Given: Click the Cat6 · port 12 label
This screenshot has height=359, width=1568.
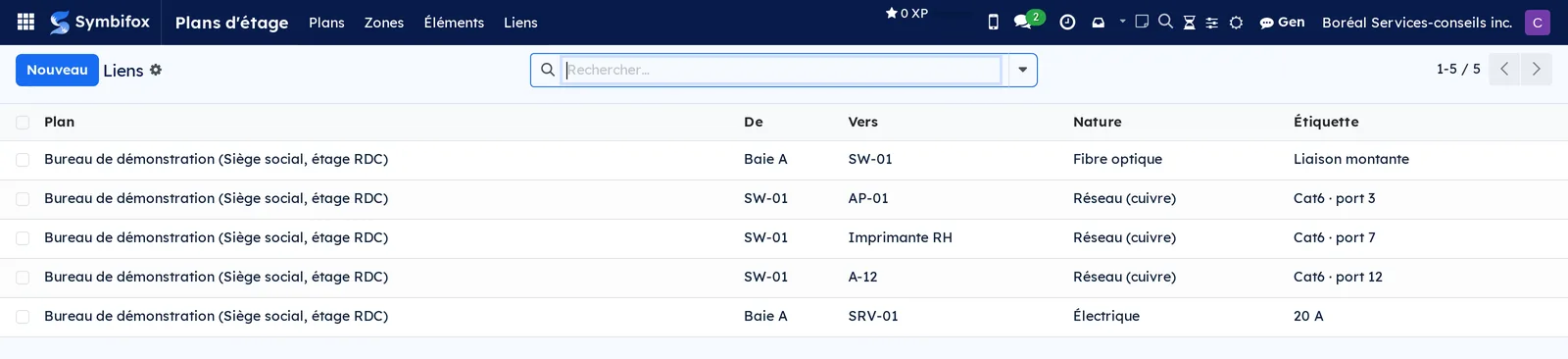Looking at the screenshot, I should point(1339,277).
